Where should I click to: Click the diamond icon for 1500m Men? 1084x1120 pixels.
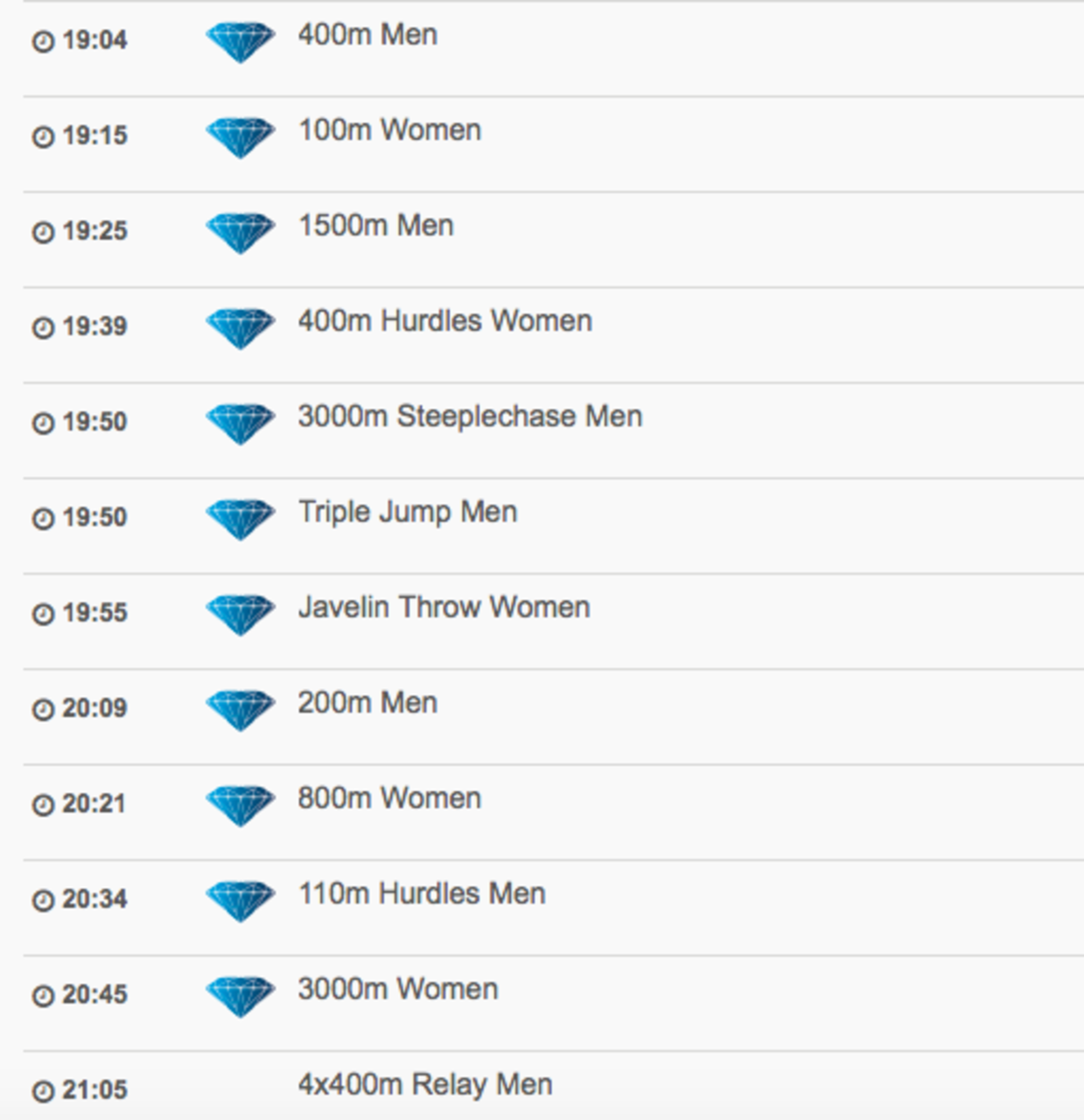point(240,233)
